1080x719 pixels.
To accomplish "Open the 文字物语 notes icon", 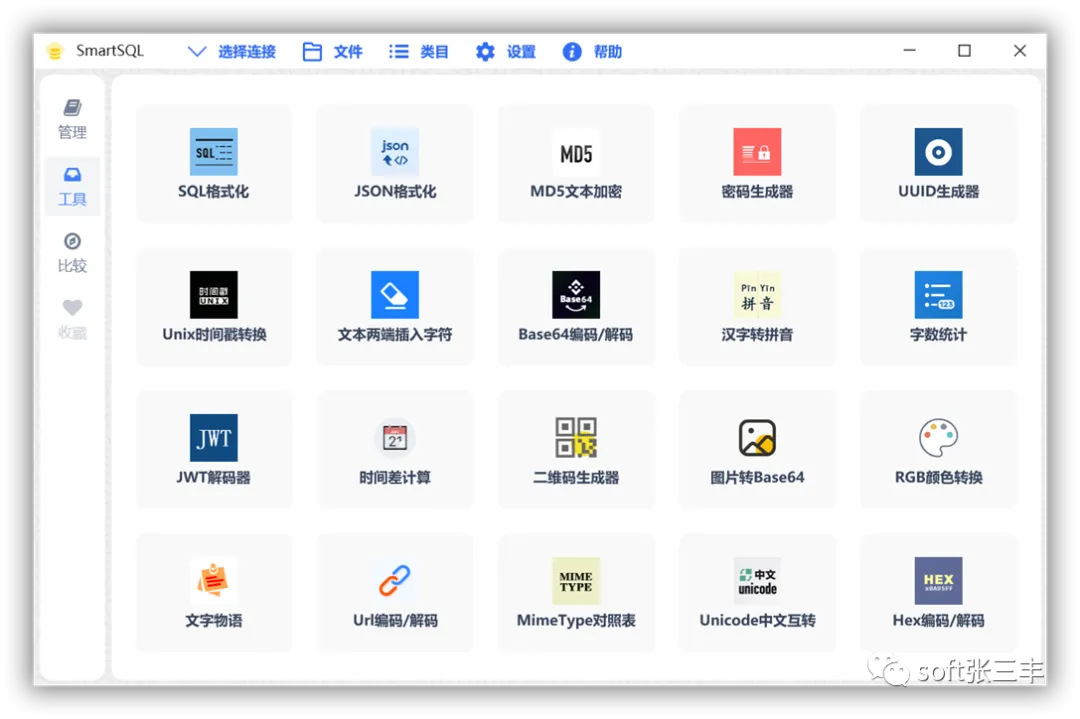I will tap(214, 581).
